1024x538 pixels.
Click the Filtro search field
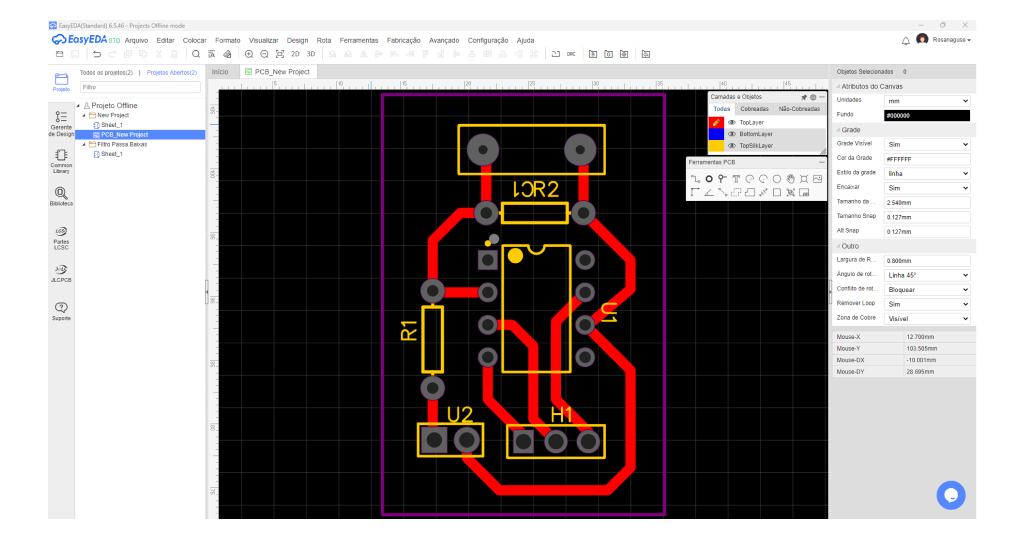(140, 87)
